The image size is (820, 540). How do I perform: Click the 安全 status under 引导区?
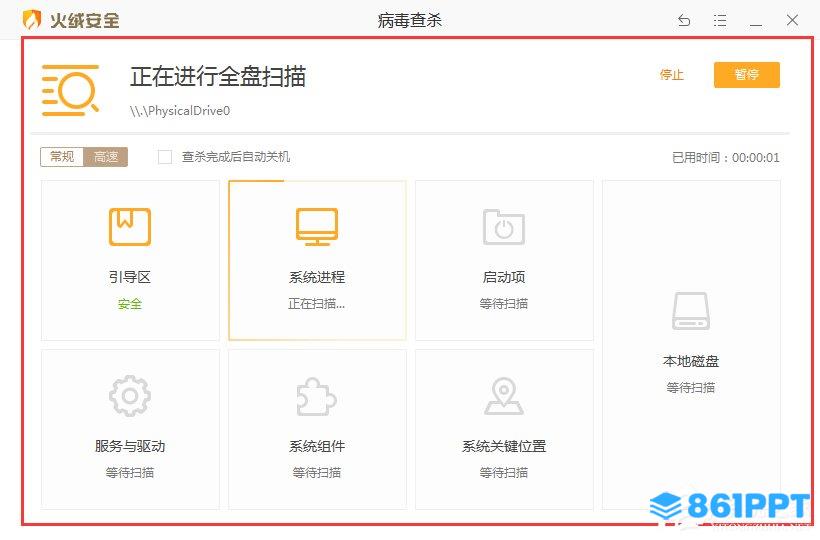point(130,304)
